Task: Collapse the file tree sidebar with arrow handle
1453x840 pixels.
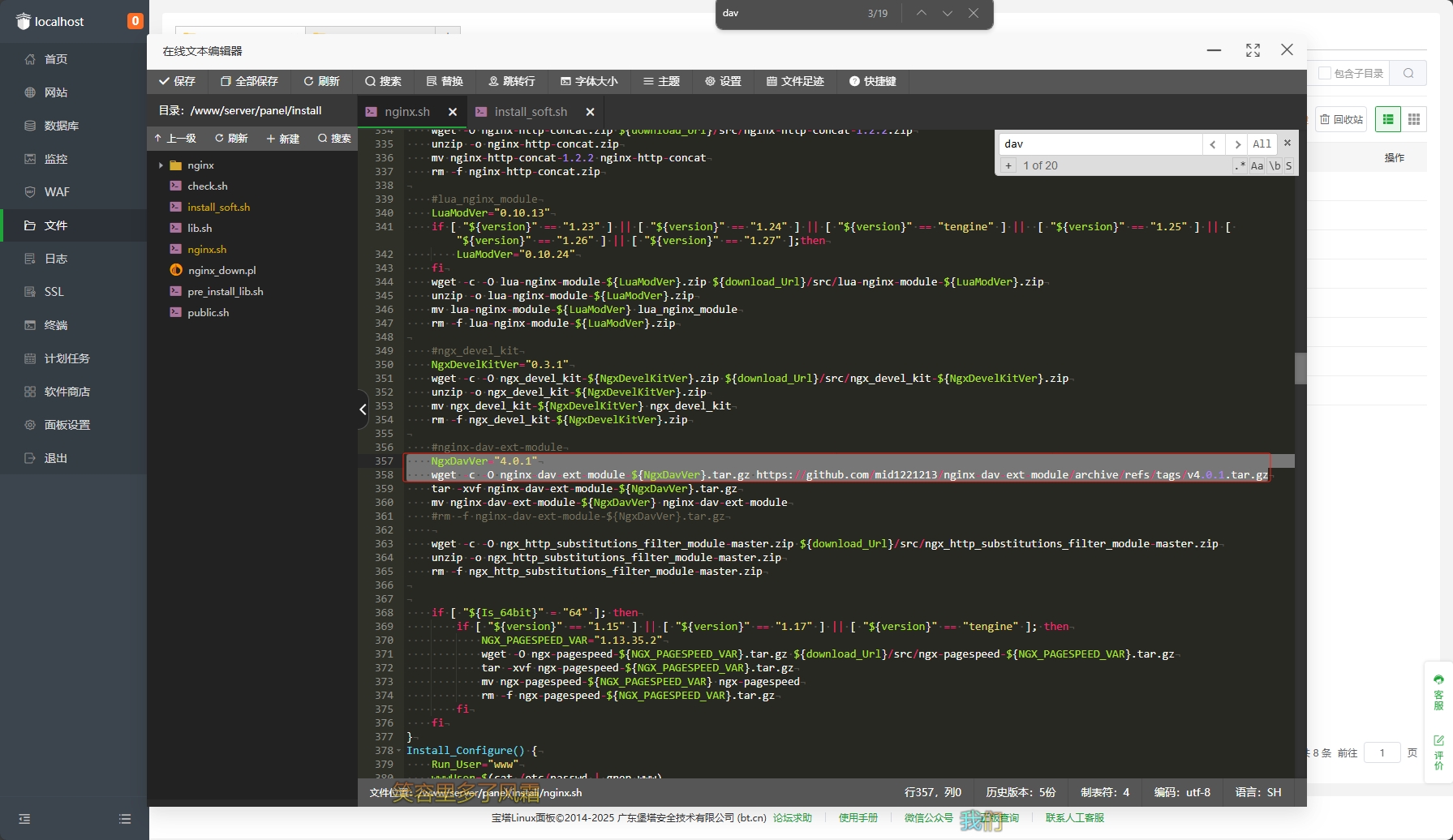Action: 363,409
